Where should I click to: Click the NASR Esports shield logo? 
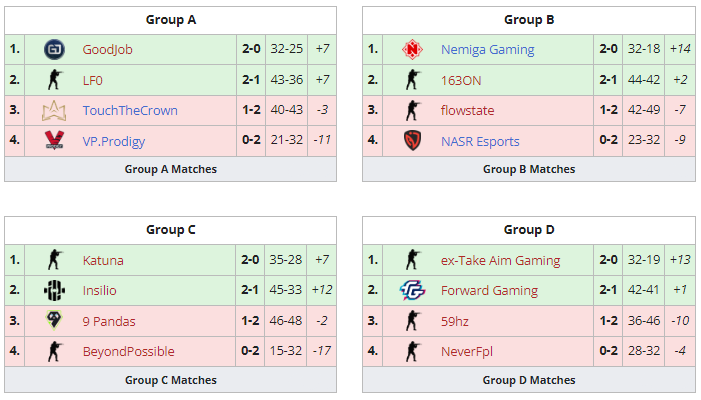[412, 141]
